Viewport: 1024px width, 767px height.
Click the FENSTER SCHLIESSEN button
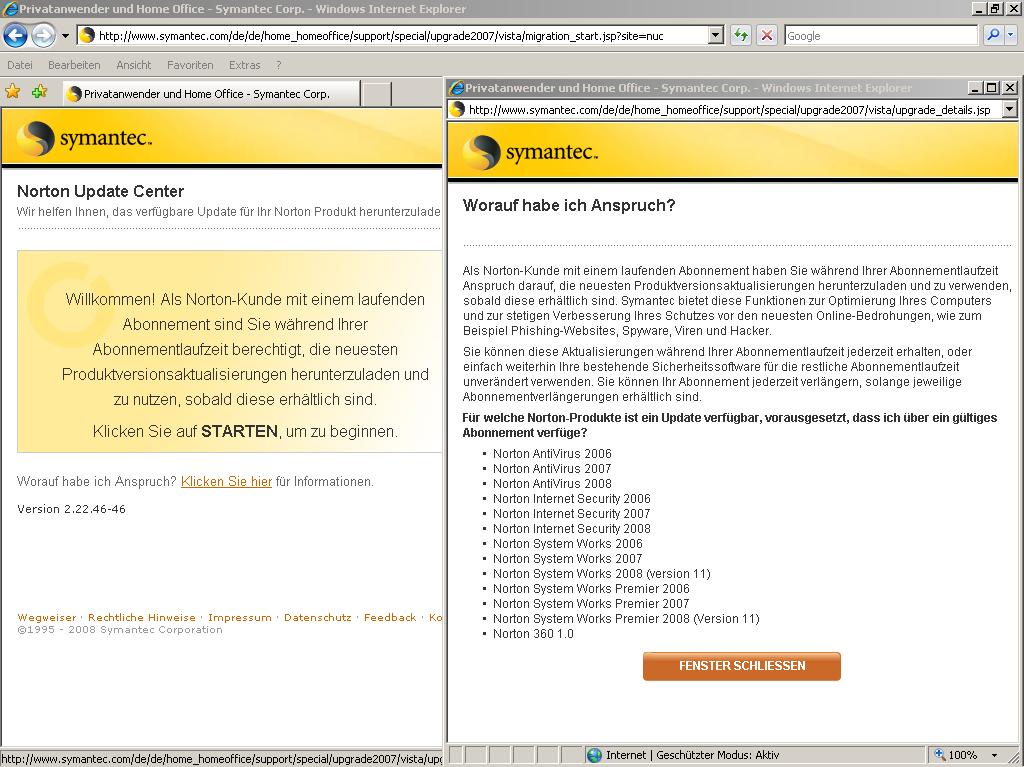[741, 666]
